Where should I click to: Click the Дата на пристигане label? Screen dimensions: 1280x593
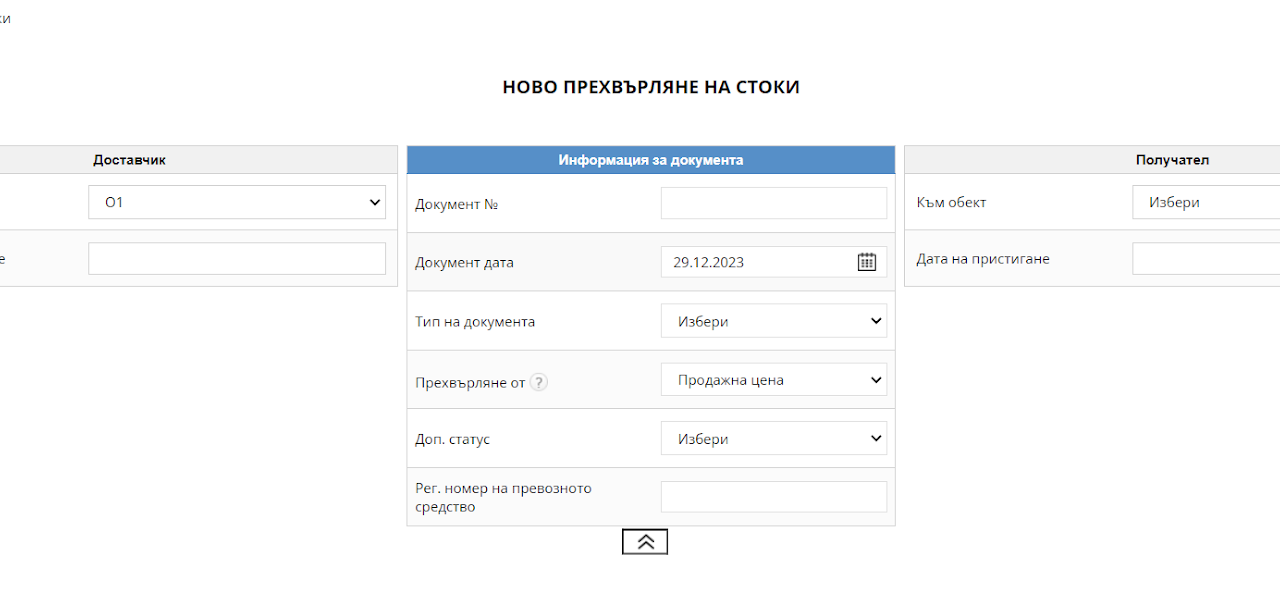point(983,259)
